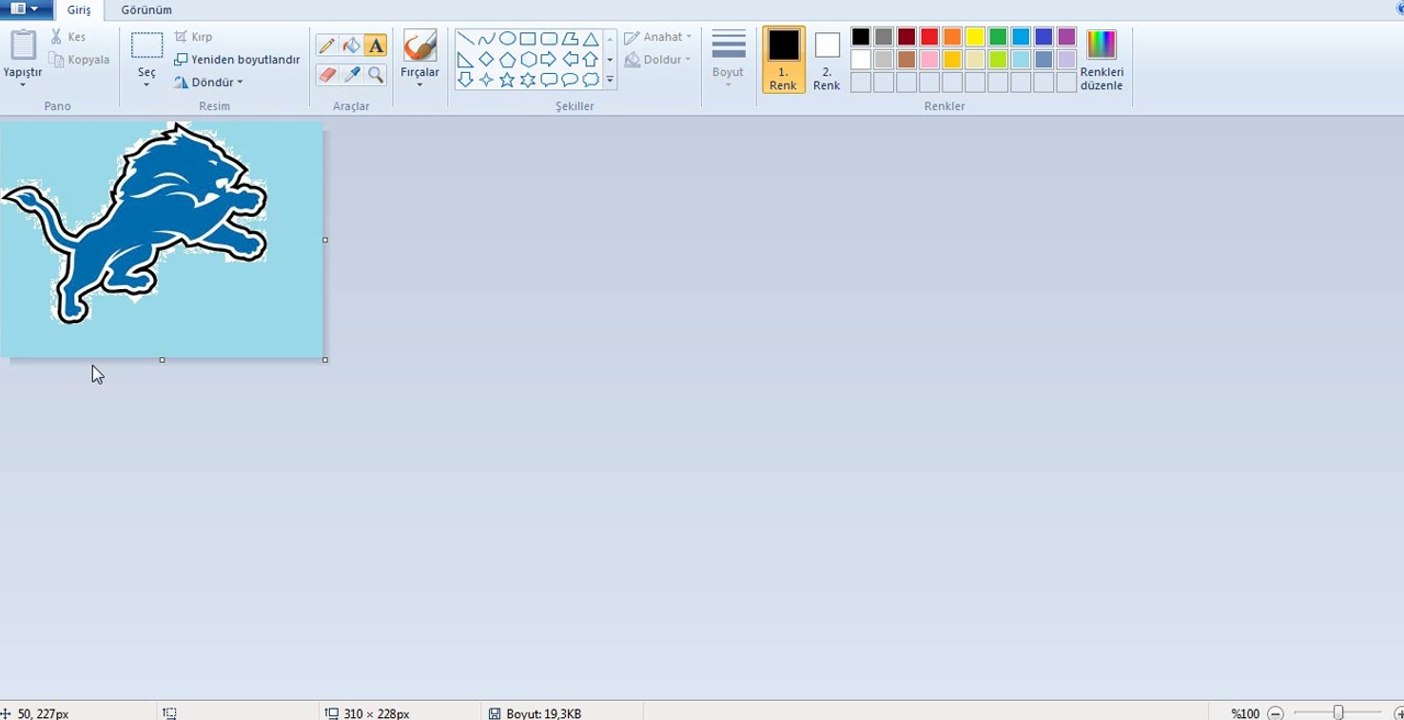Choose the diamond shape

tap(486, 60)
